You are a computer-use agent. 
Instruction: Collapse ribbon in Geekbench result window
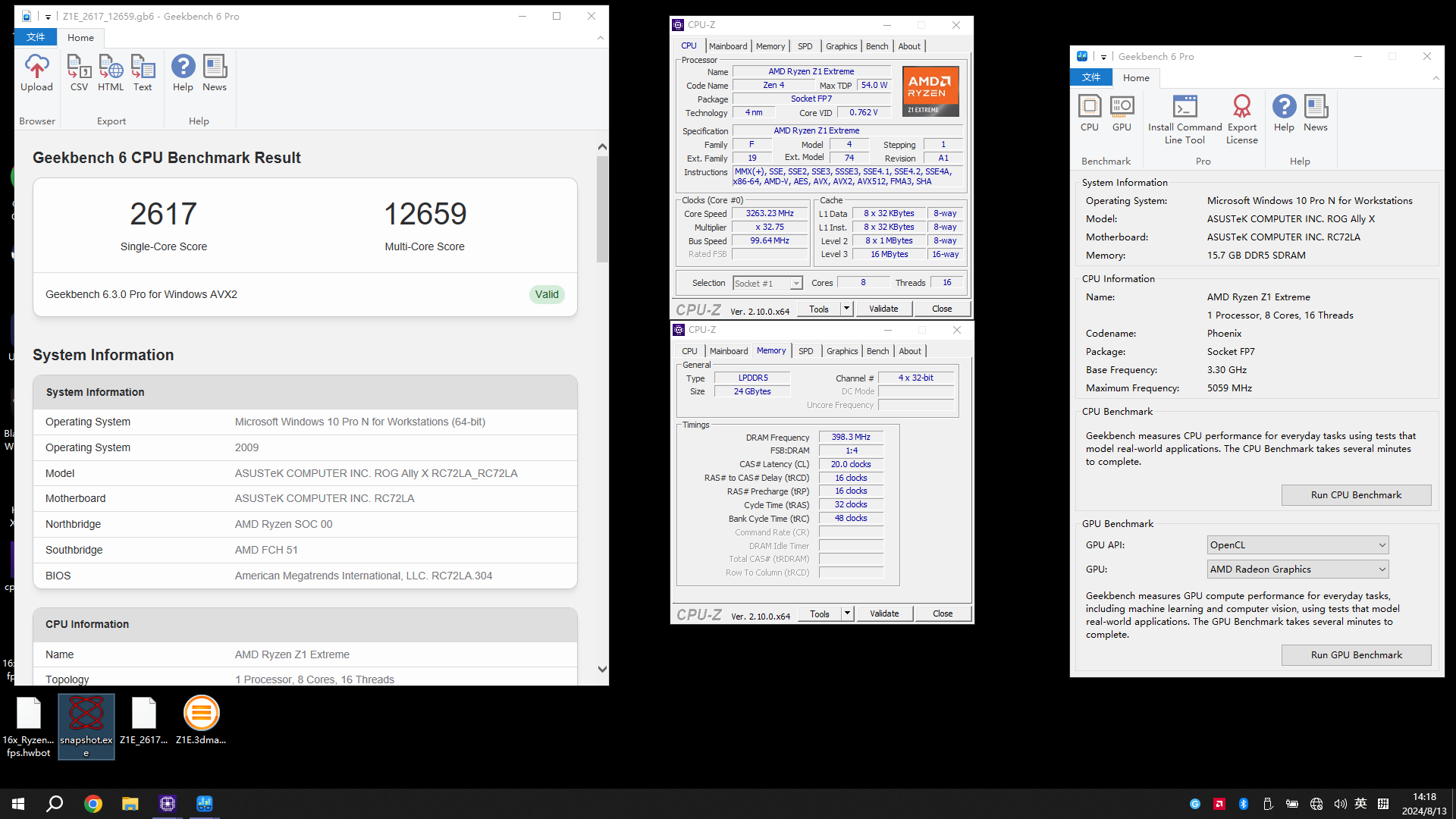tap(601, 37)
